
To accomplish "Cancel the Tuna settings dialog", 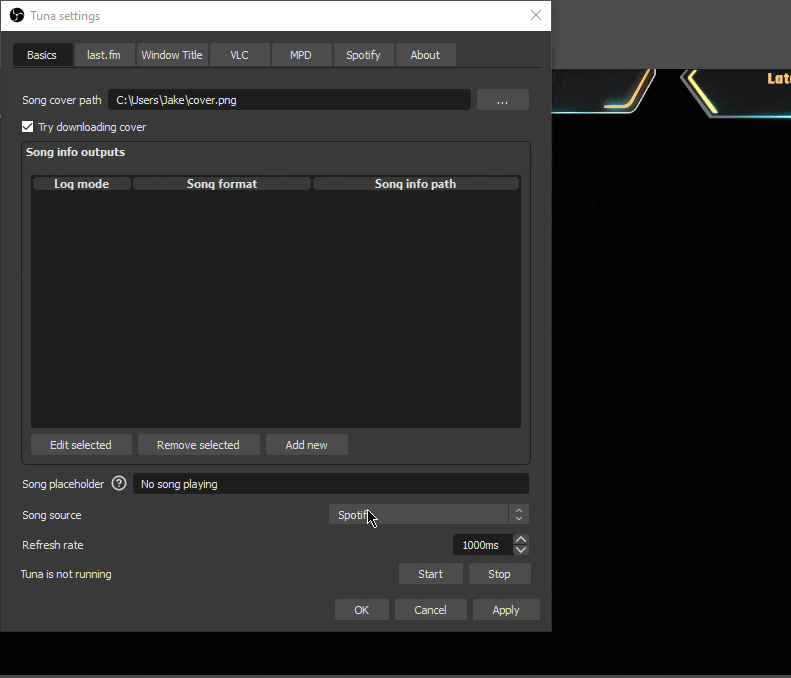I will (430, 610).
